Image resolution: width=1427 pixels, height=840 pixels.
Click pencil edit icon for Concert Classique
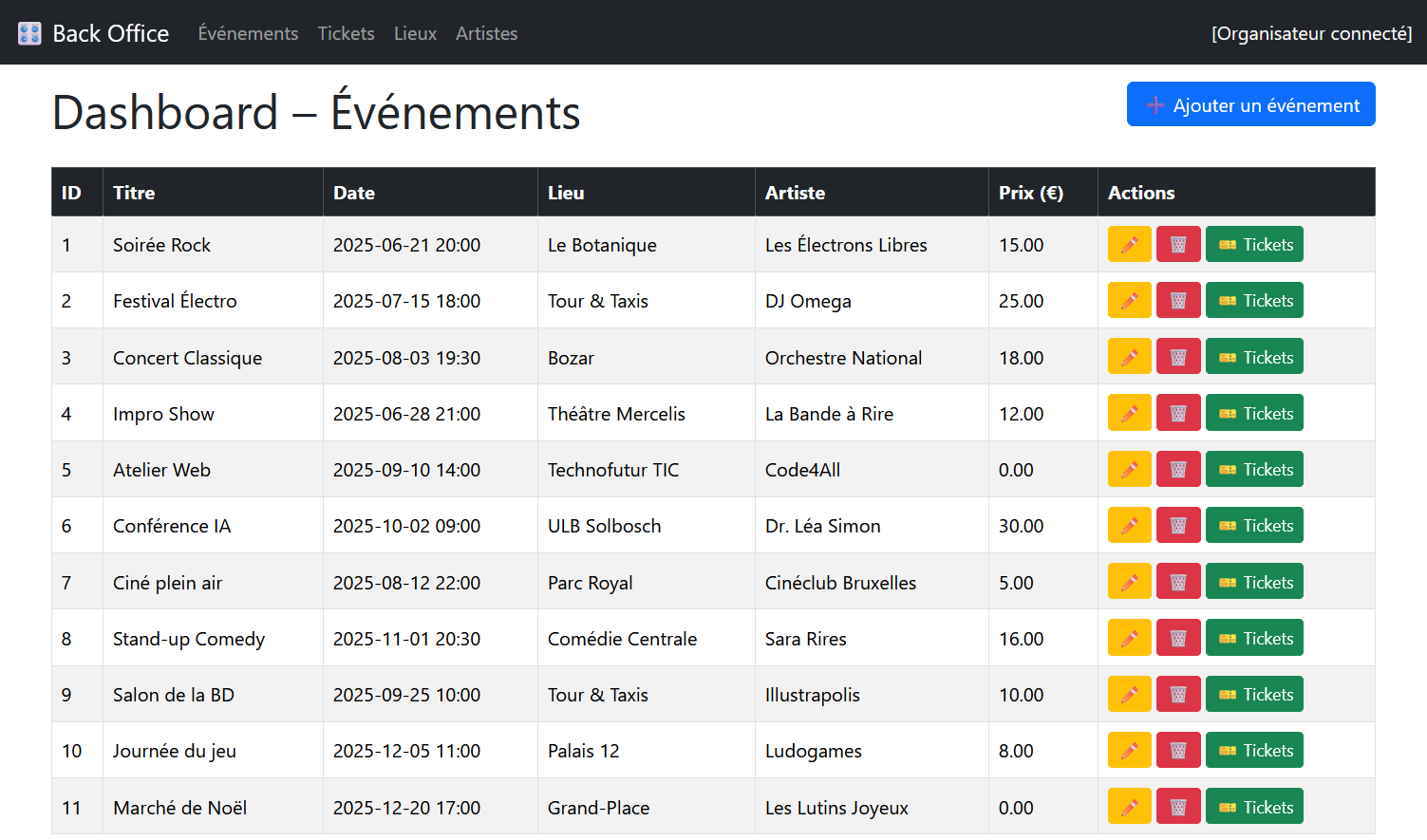(x=1129, y=357)
